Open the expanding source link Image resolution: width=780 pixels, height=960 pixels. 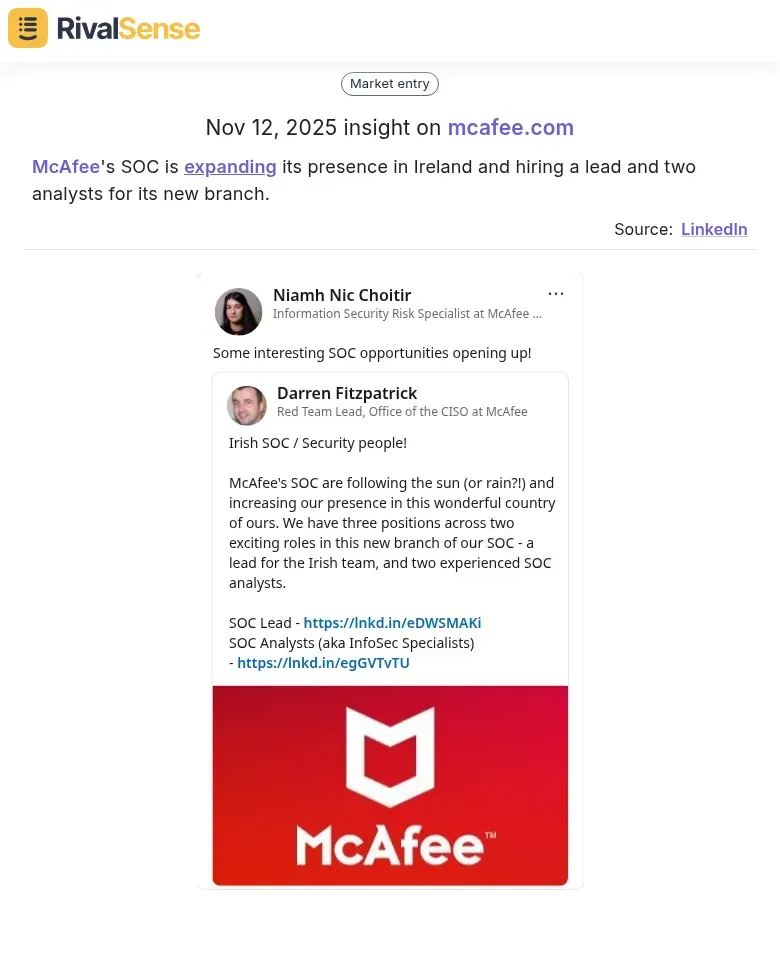[230, 166]
